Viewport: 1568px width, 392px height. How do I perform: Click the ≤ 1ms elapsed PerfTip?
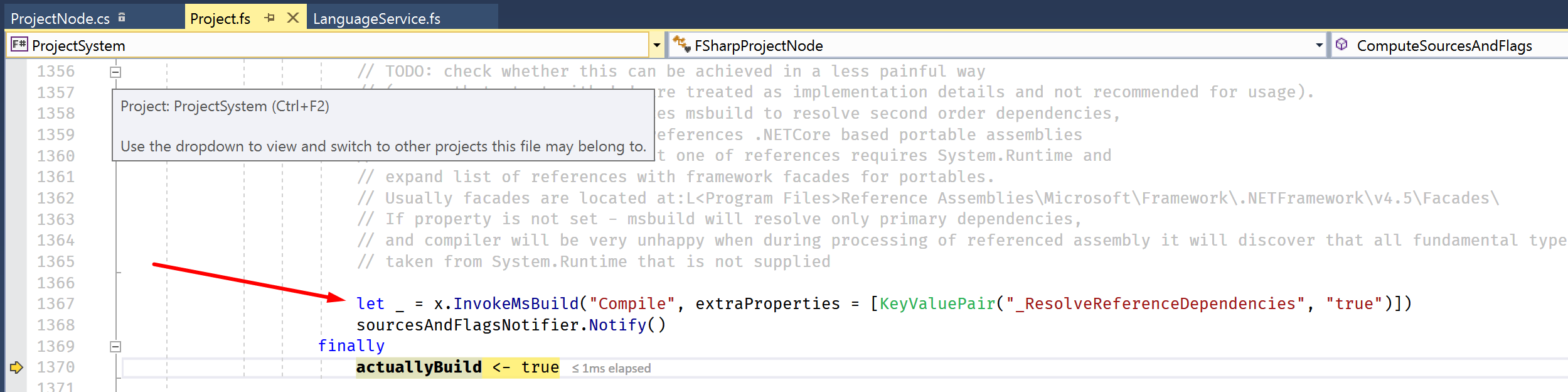pos(611,369)
